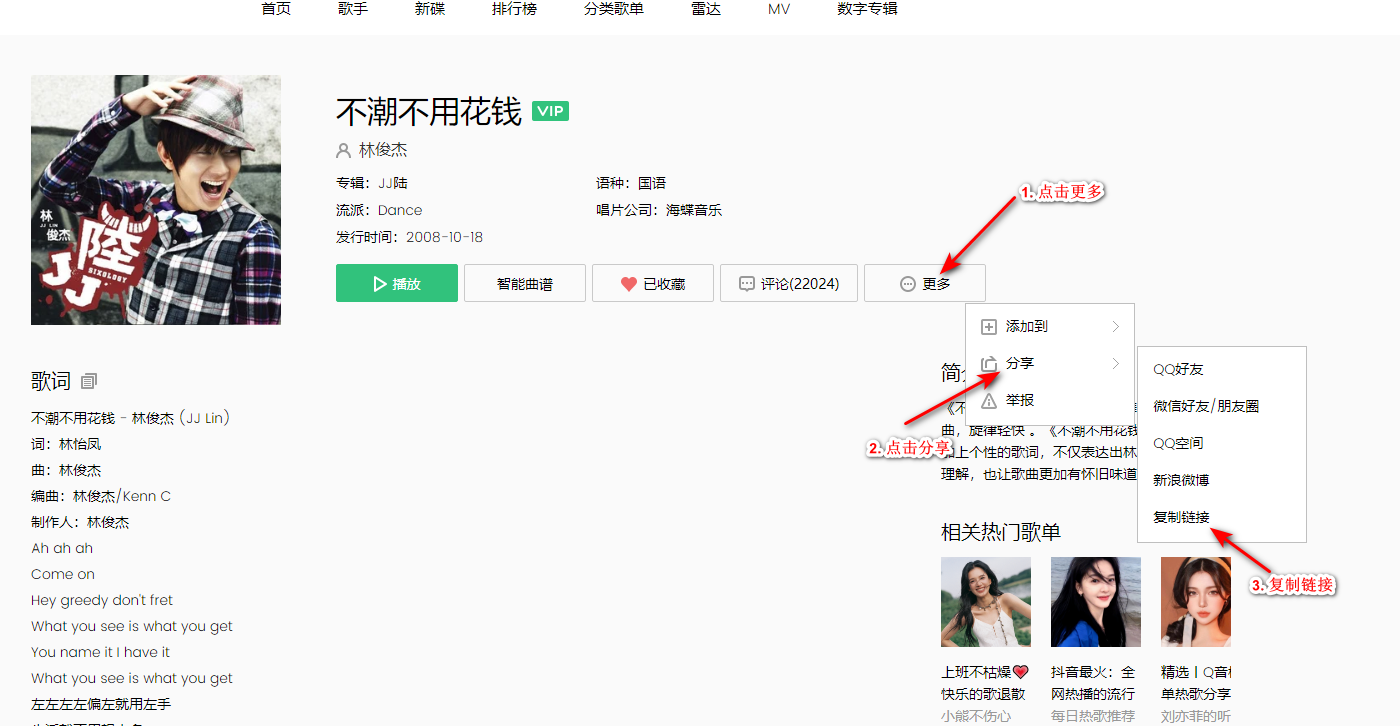Click the red heart icon in 已收藏
1400x726 pixels.
point(629,284)
